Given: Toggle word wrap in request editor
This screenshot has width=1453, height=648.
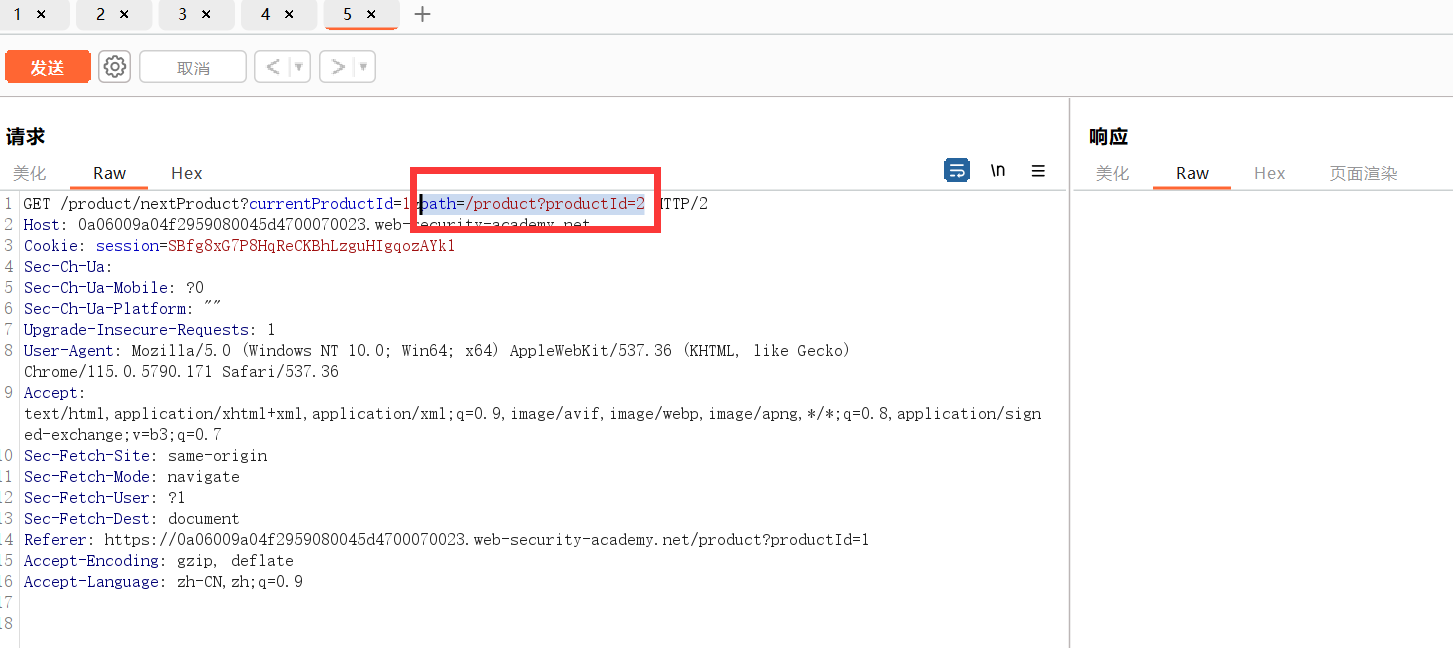Looking at the screenshot, I should click(957, 171).
